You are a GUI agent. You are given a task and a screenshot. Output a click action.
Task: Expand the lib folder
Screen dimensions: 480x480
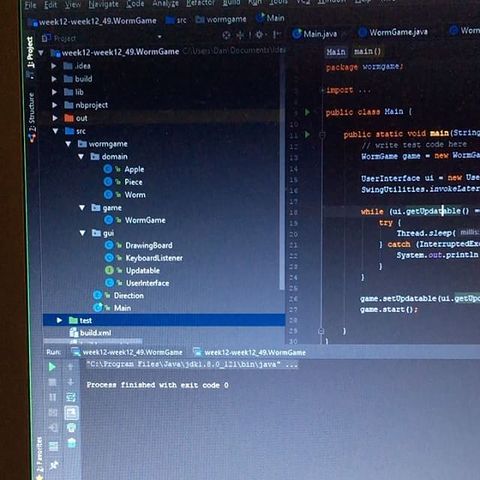coord(54,92)
